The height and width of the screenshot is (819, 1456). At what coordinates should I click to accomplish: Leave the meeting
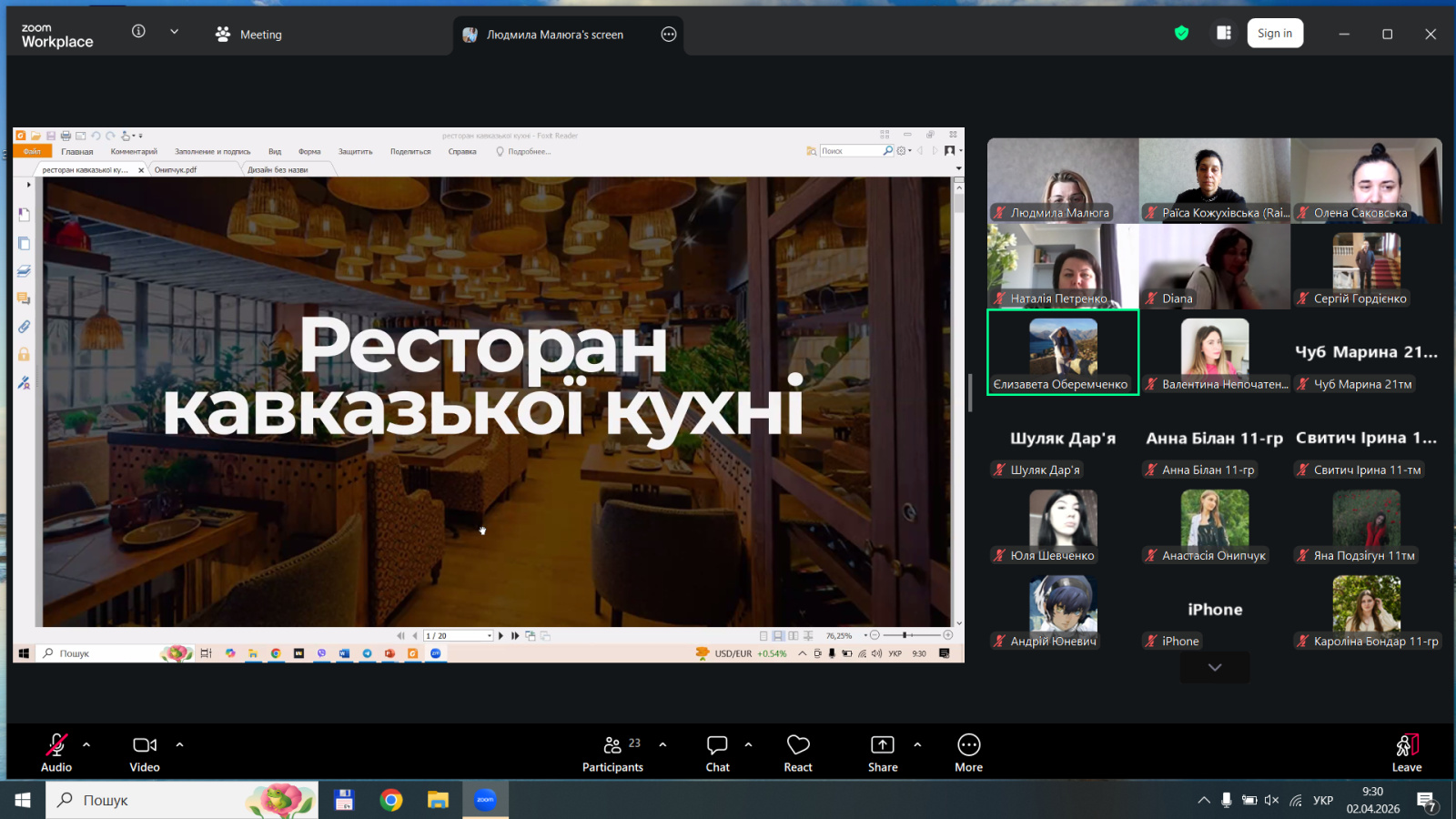click(1406, 753)
